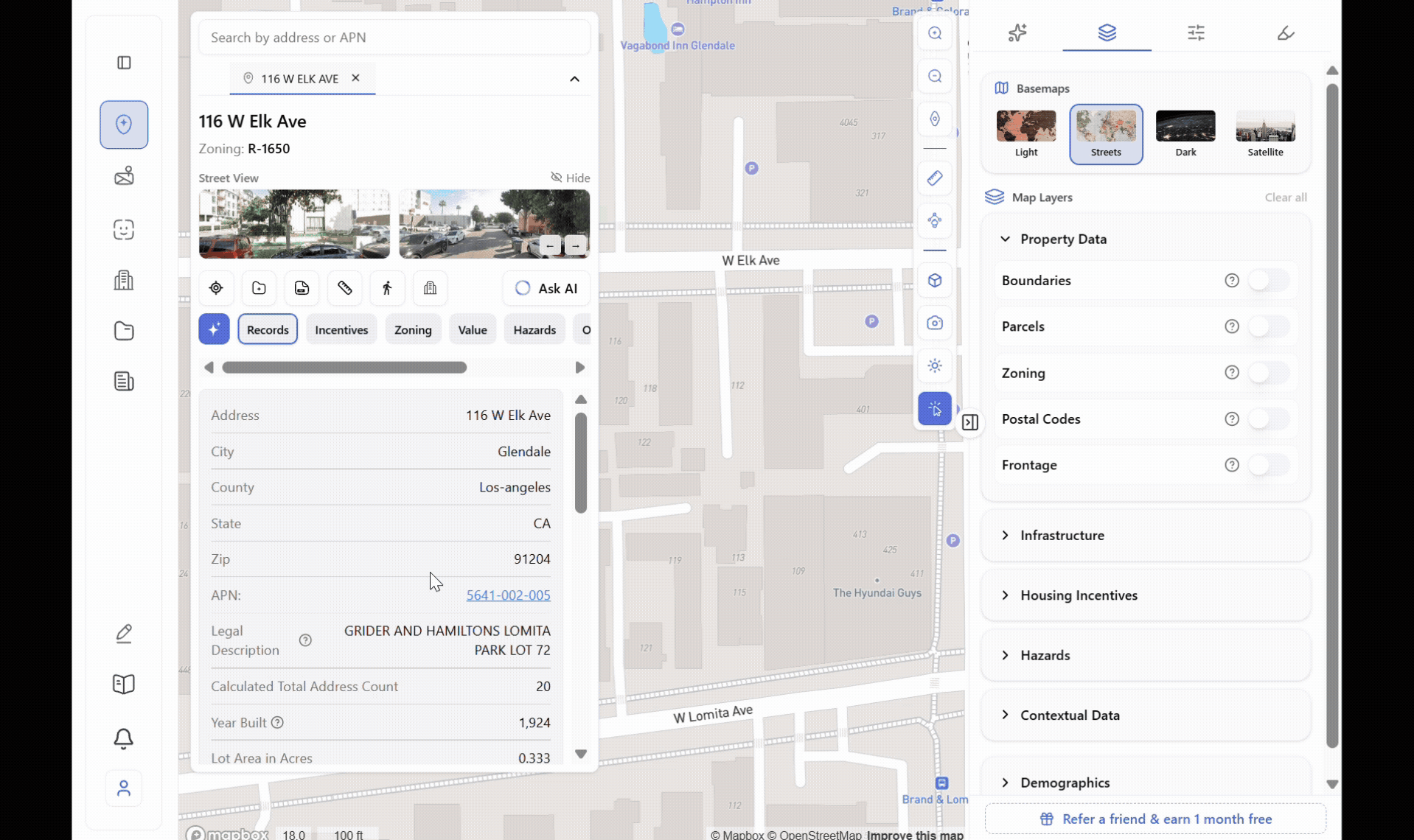
Task: Click the property records vertical scrollbar thumb
Action: (581, 463)
